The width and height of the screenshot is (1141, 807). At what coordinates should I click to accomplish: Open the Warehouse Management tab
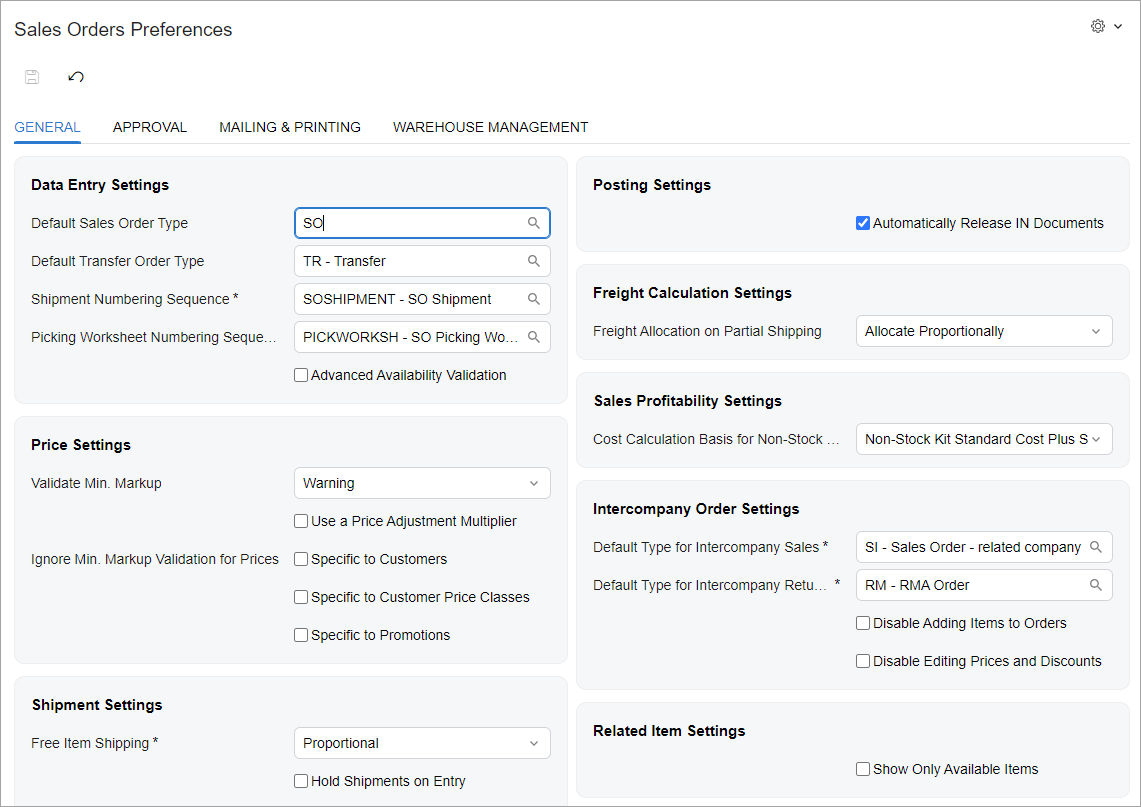click(490, 127)
